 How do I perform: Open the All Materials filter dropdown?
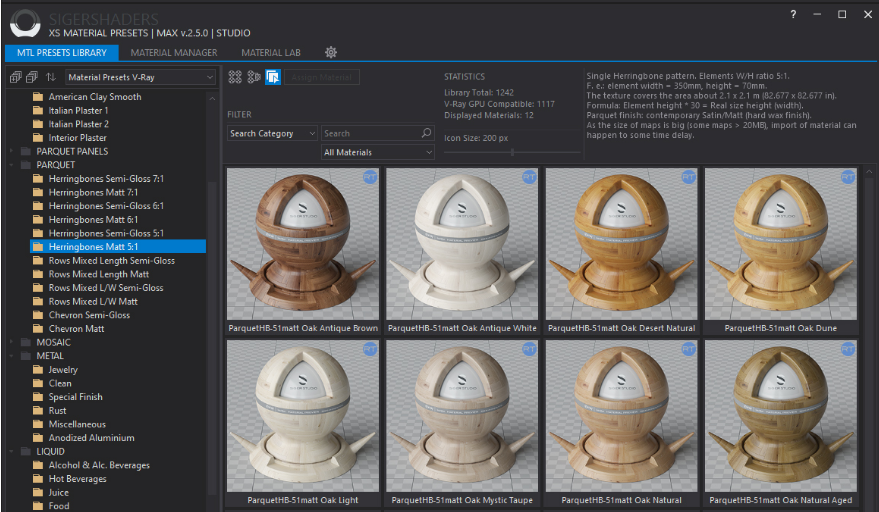click(378, 152)
